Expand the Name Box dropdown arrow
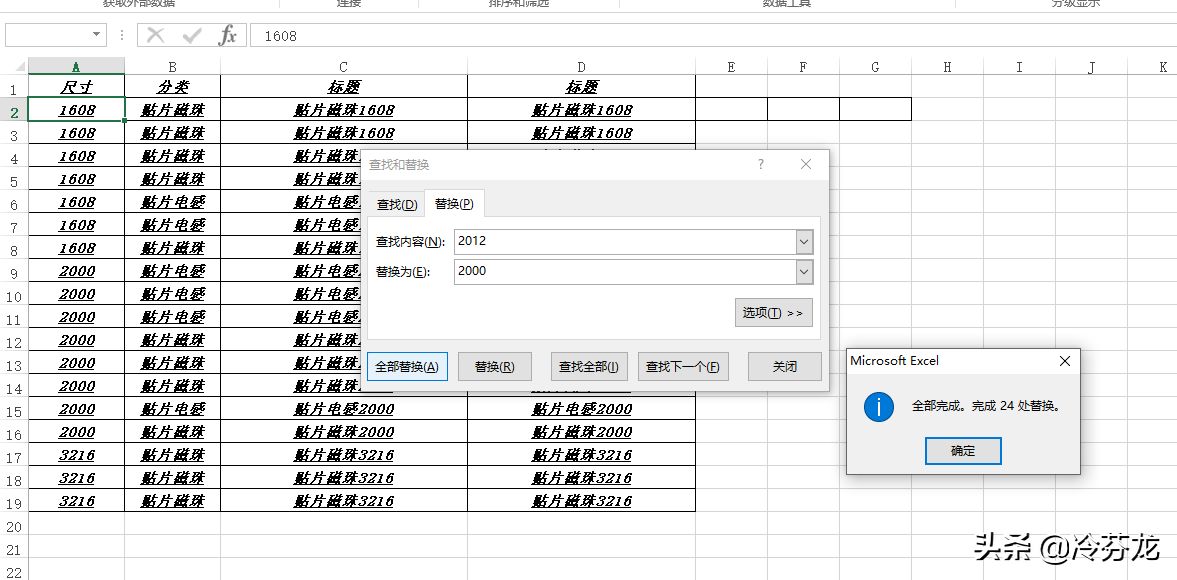This screenshot has width=1177, height=580. coord(97,35)
